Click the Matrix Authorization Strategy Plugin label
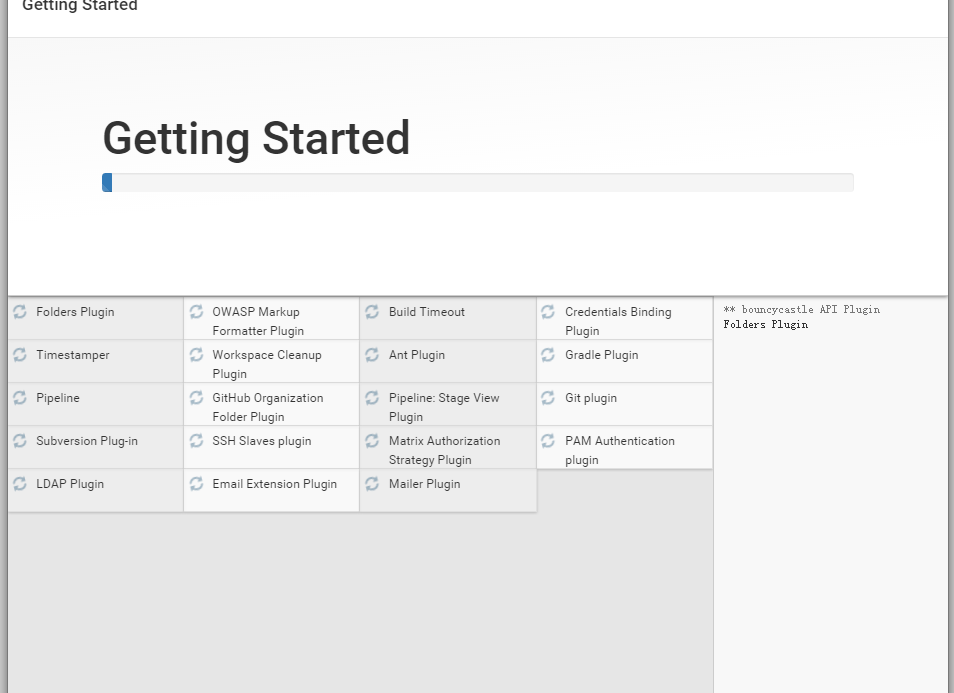Image resolution: width=954 pixels, height=693 pixels. (x=444, y=450)
